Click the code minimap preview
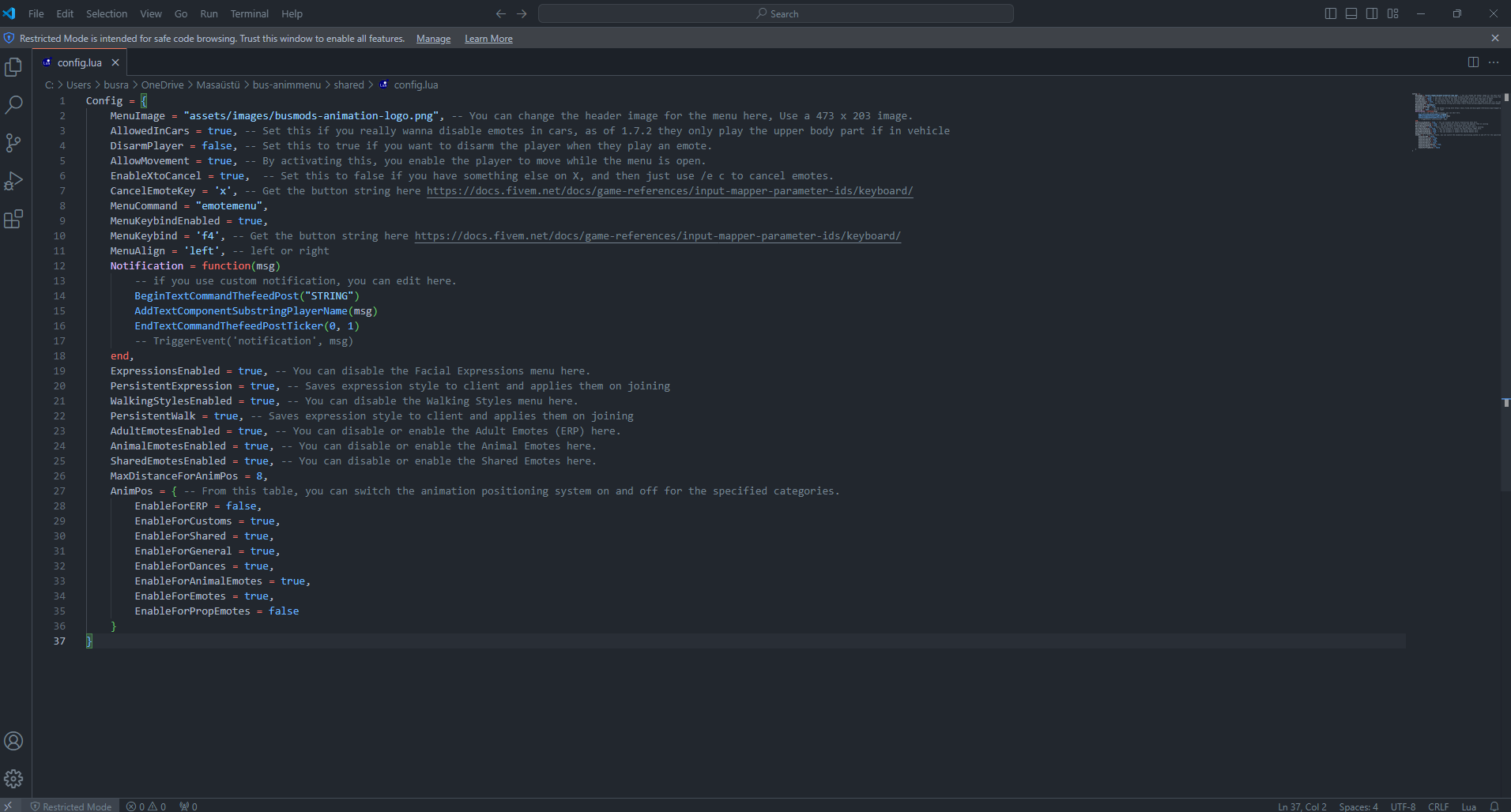1511x812 pixels. point(1456,122)
